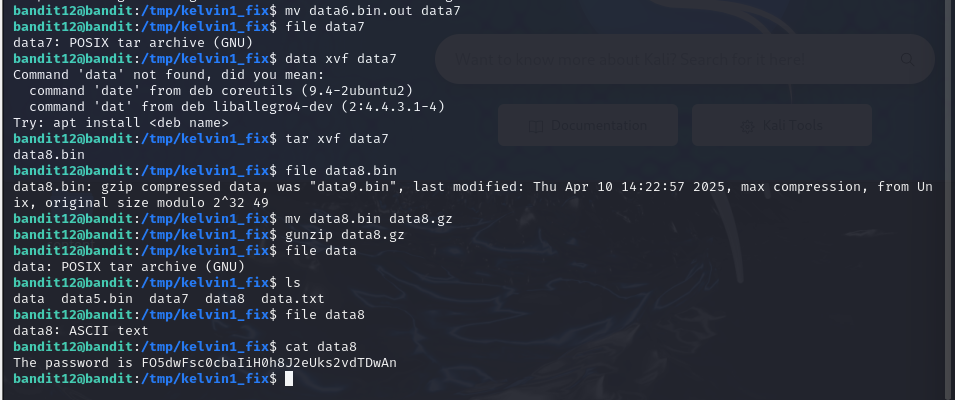Click the 'gunzip data8.gz' command
955x400 pixels.
(x=345, y=235)
